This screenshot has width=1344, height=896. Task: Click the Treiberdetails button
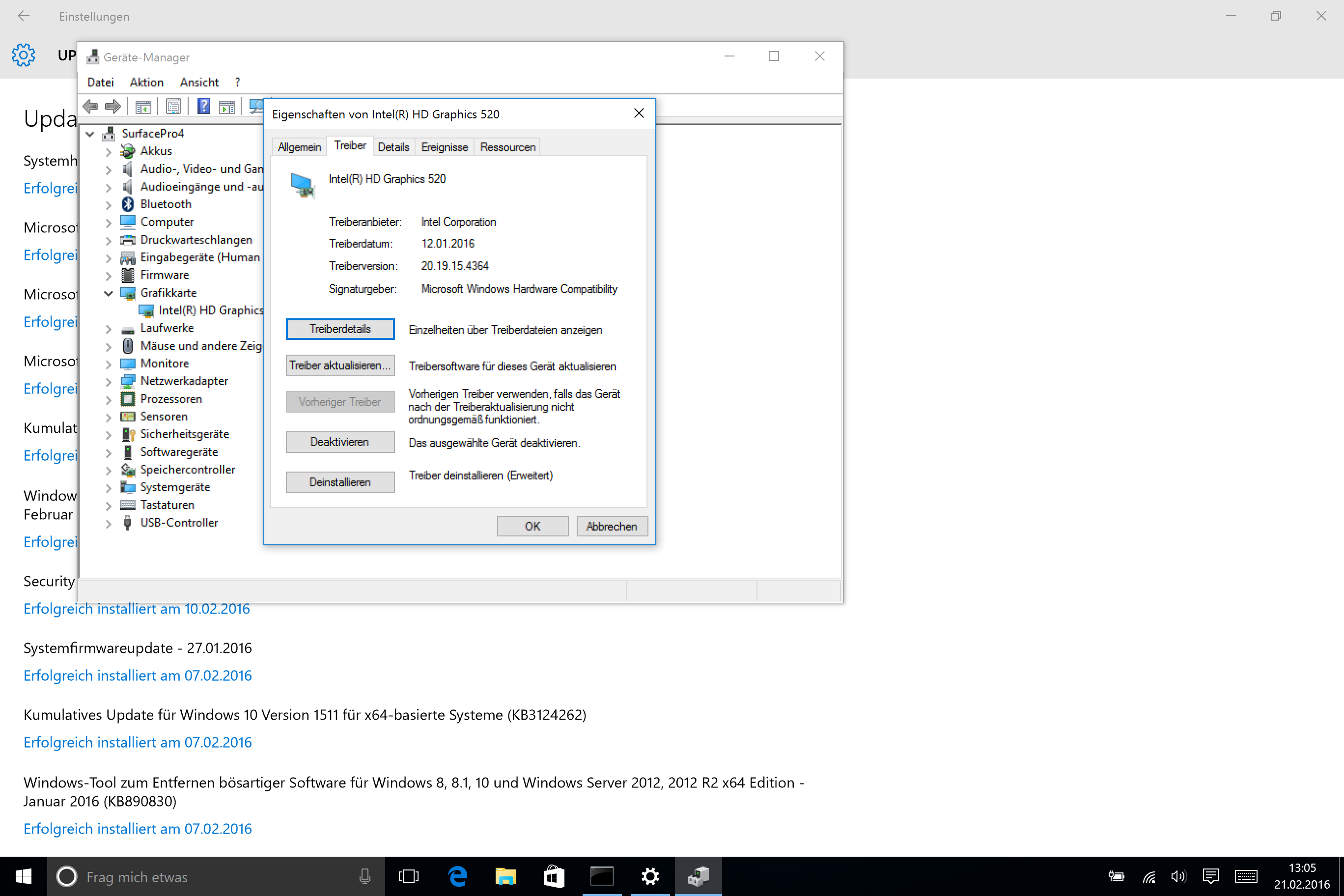point(340,329)
